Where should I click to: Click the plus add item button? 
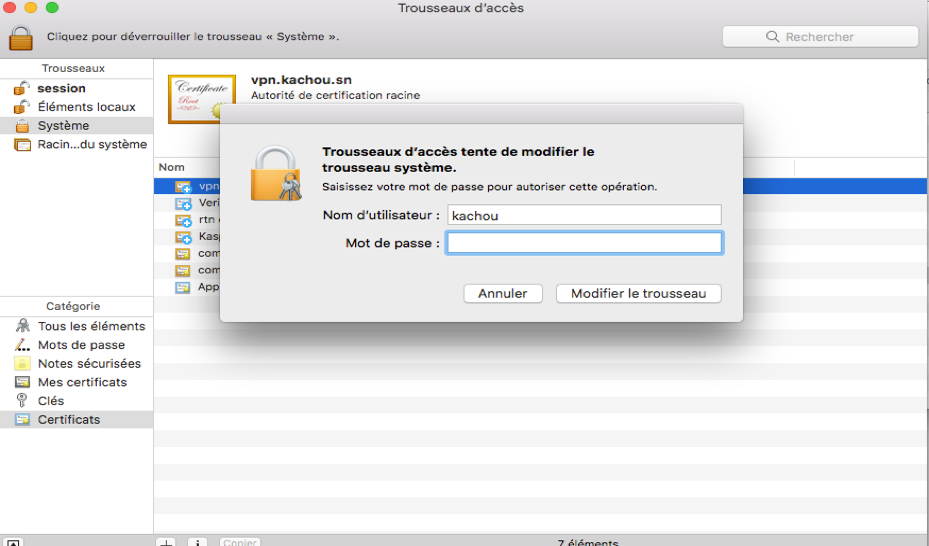[x=166, y=542]
